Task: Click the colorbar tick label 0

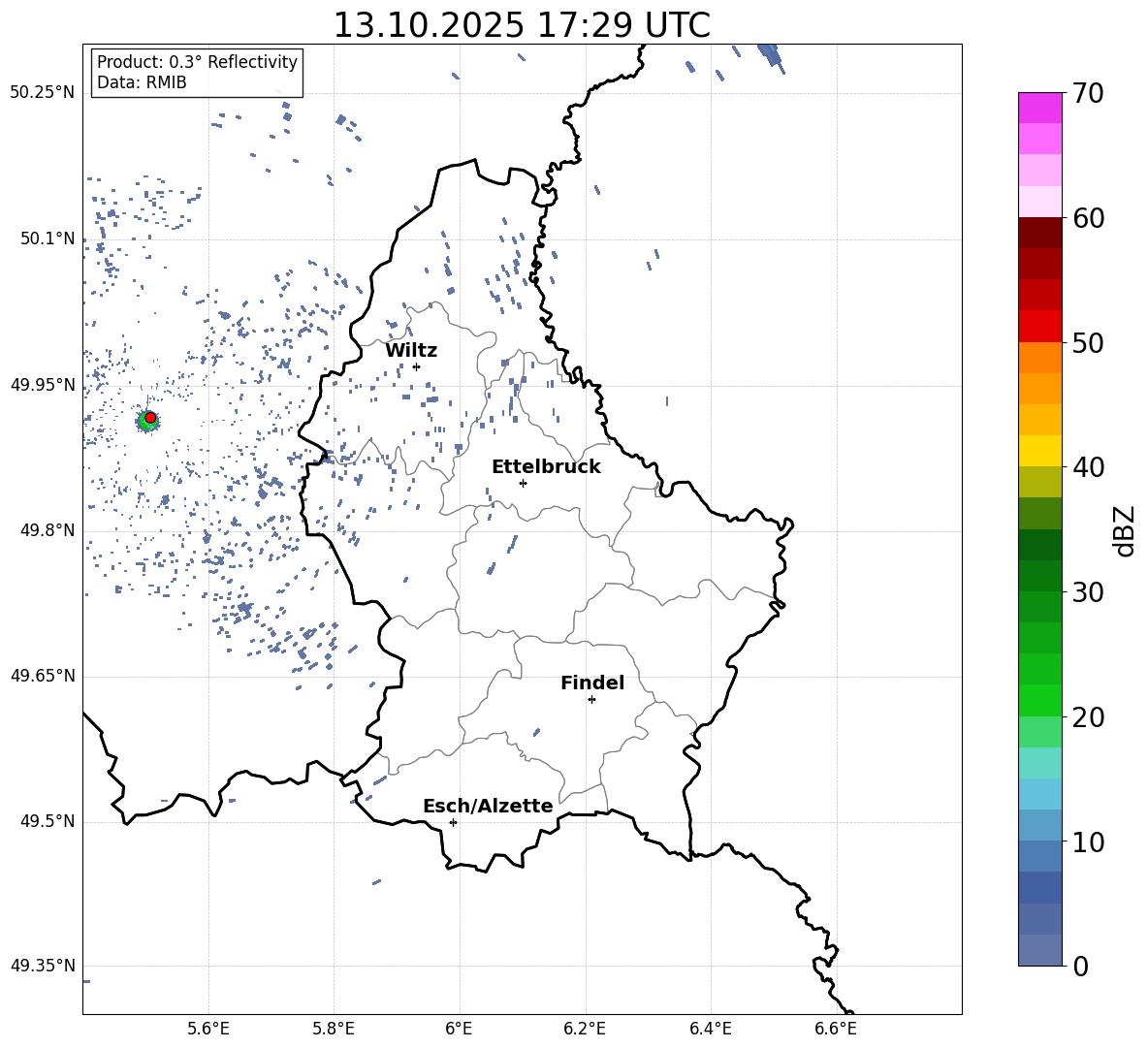Action: [x=1080, y=967]
